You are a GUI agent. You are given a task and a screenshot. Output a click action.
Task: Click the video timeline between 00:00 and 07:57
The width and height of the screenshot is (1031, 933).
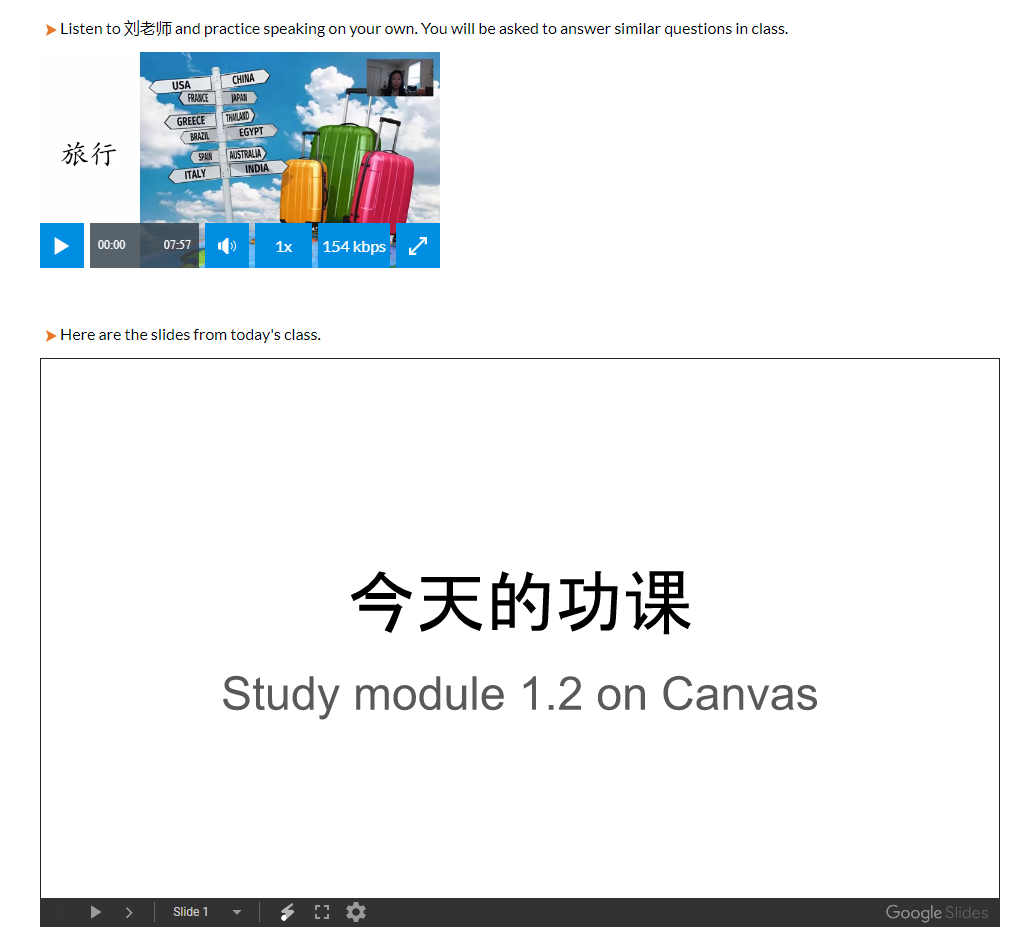pos(145,245)
